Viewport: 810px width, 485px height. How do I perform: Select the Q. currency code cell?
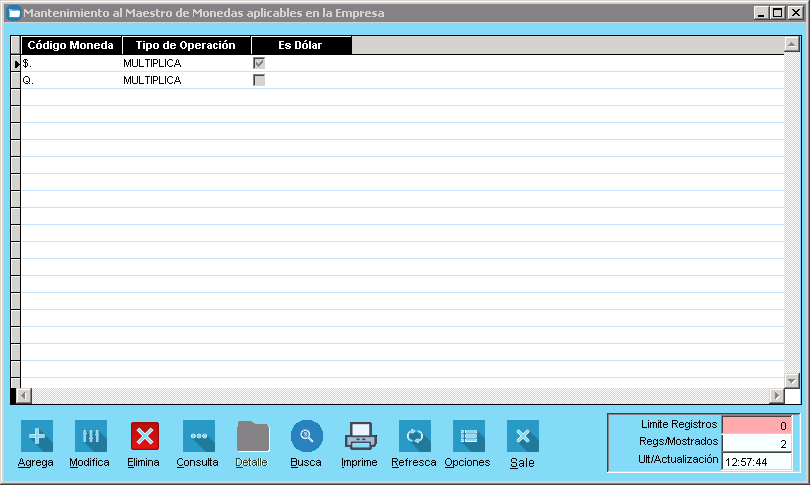pyautogui.click(x=70, y=80)
